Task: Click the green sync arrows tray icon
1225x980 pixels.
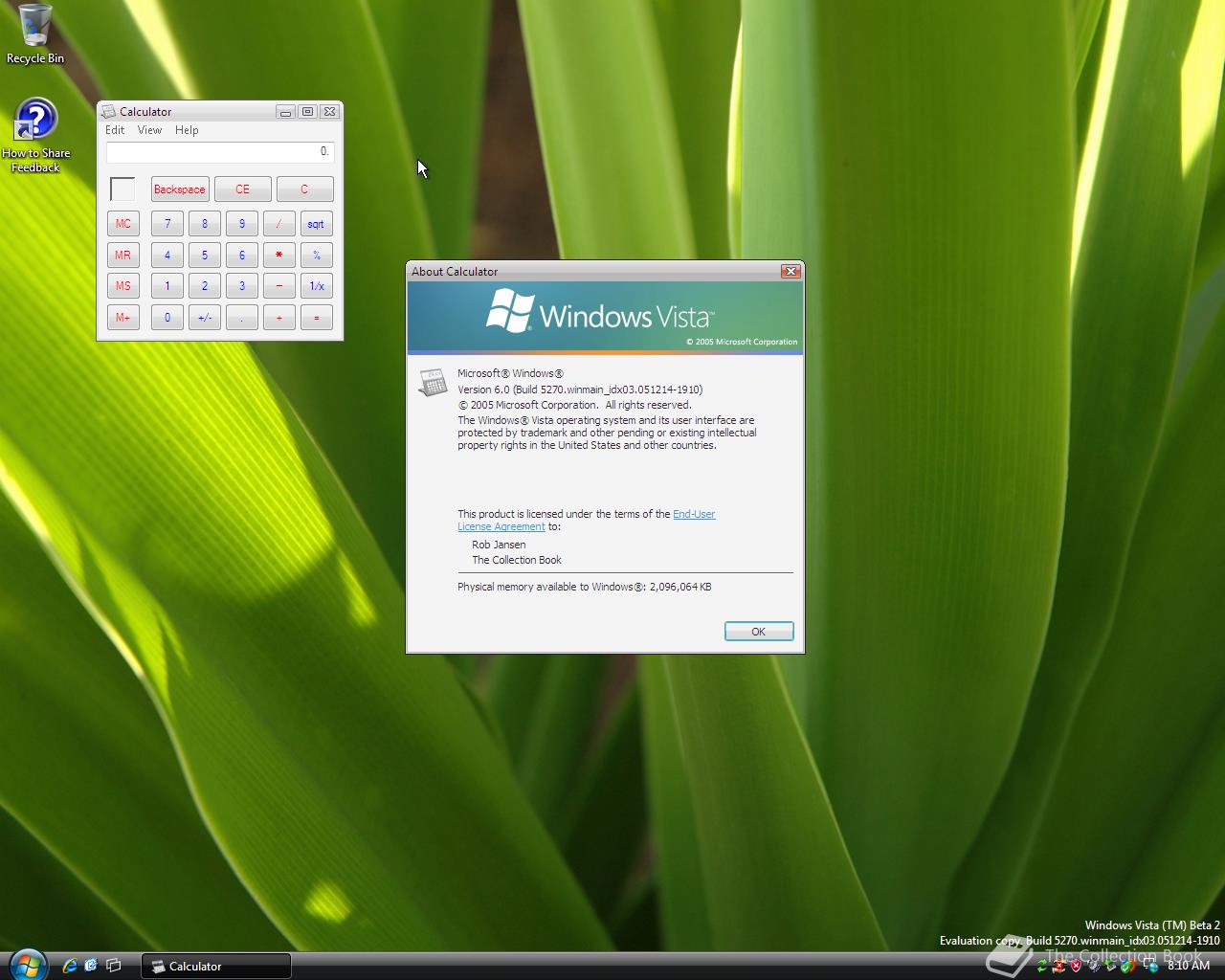Action: 1042,967
